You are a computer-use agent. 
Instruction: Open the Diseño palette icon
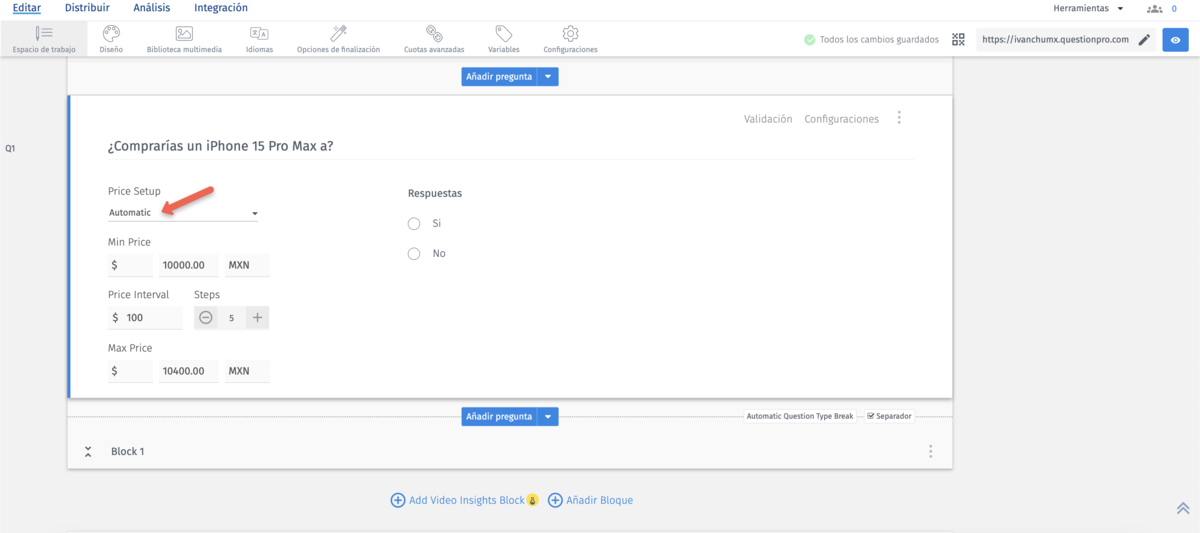[111, 33]
